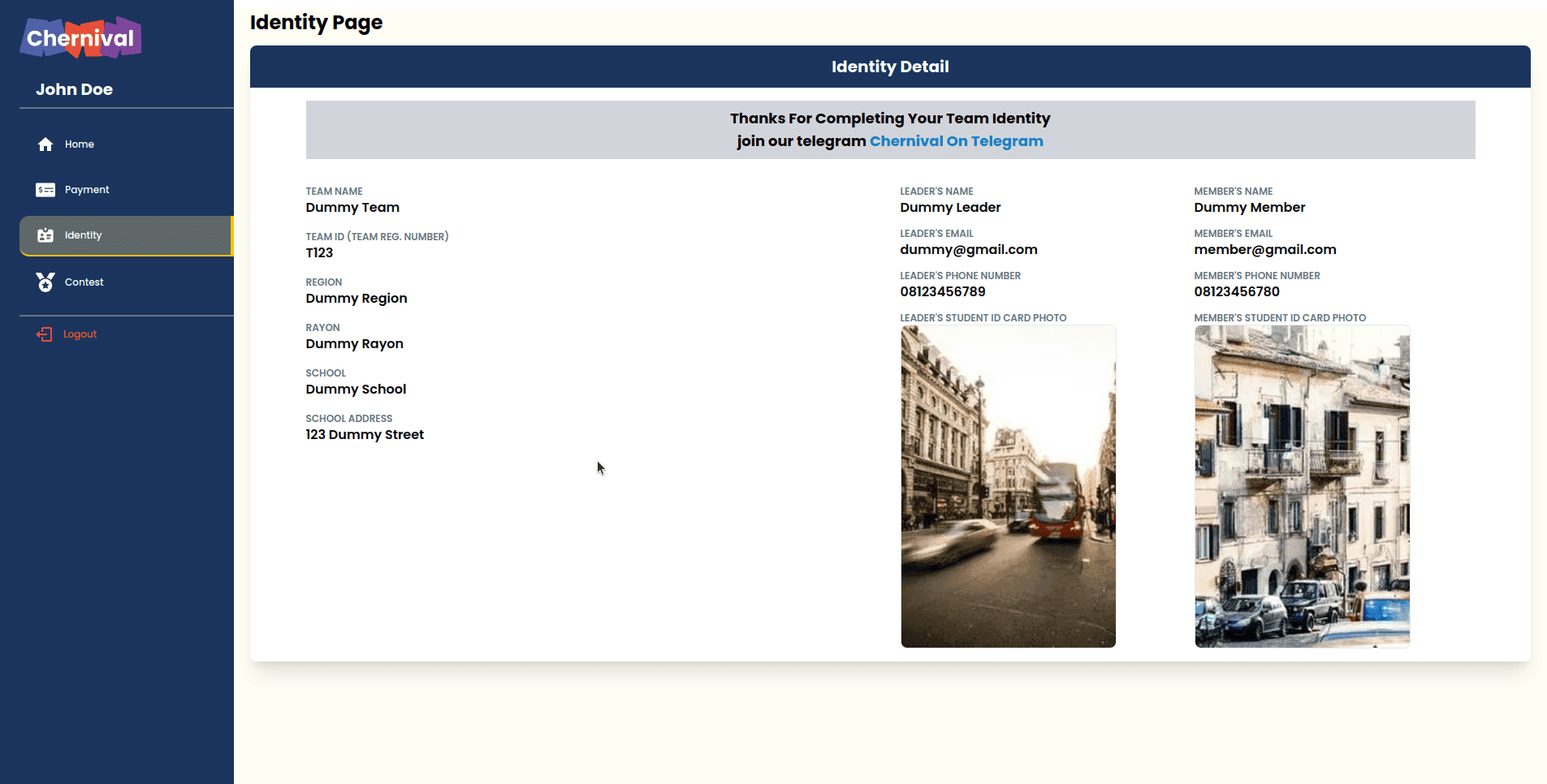Screen dimensions: 1547x784
Task: Click the Home house icon
Action: 45,144
